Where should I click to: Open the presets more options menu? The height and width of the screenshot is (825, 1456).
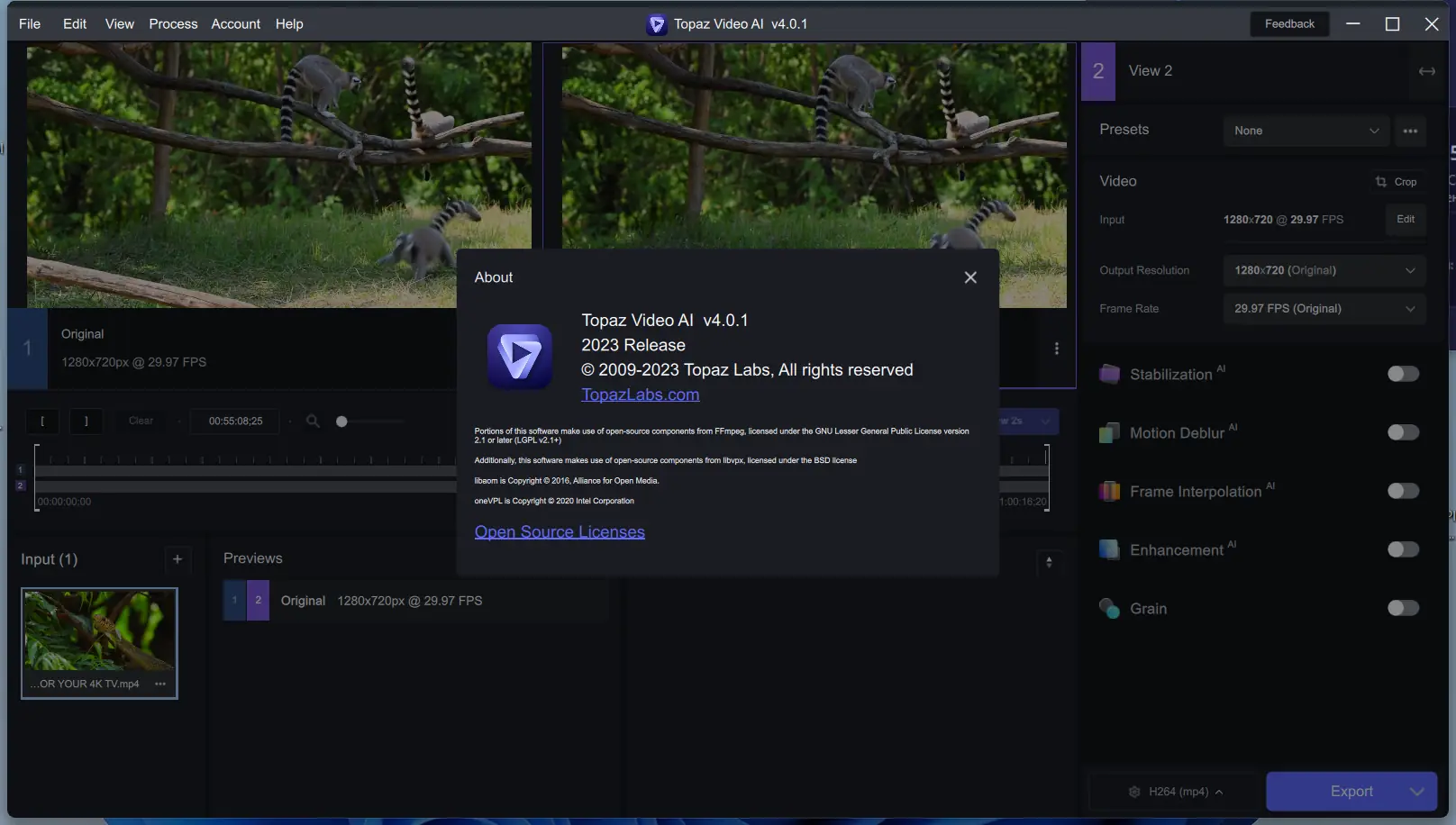coord(1410,131)
